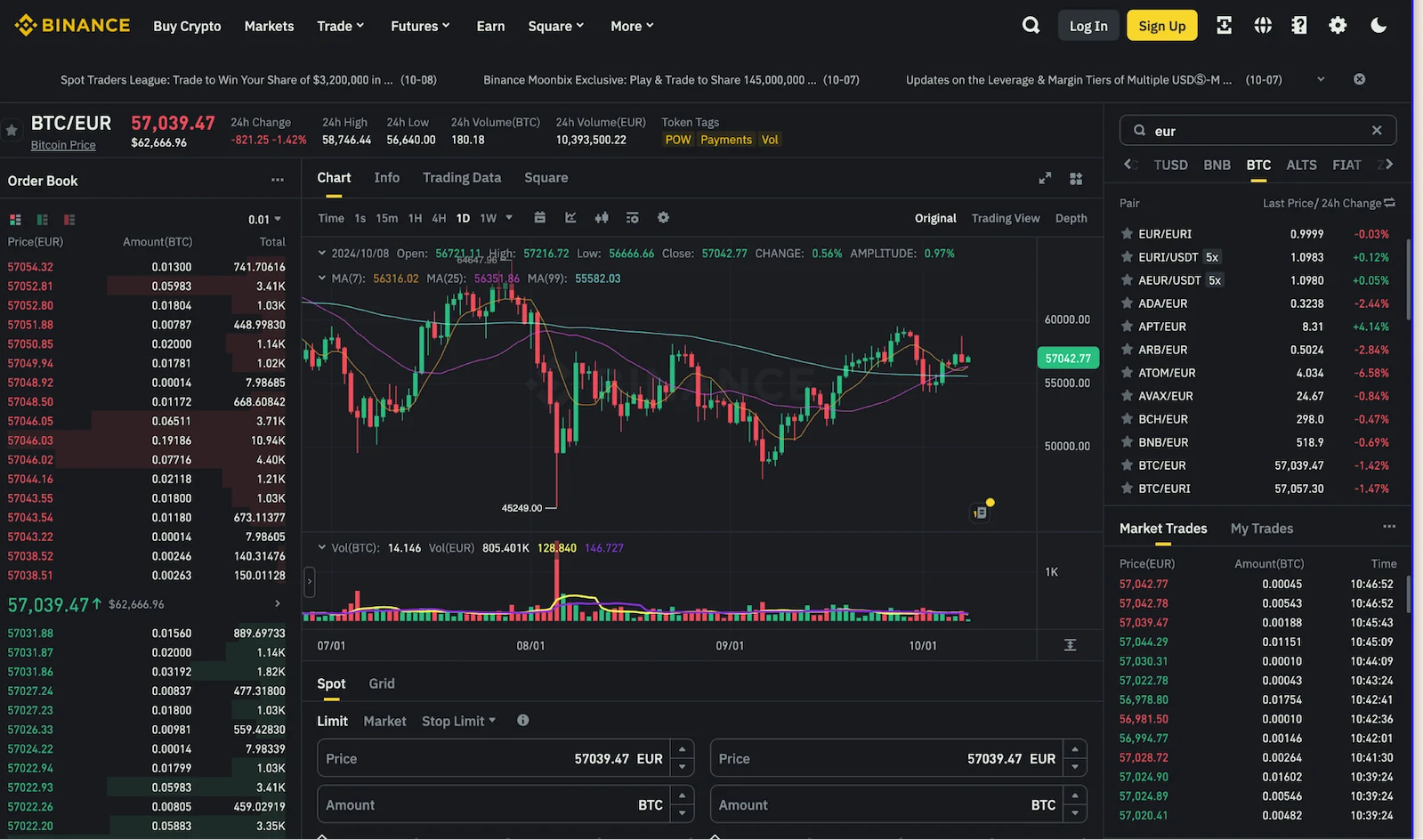Click the POW token tag
This screenshot has width=1423, height=840.
coord(678,140)
